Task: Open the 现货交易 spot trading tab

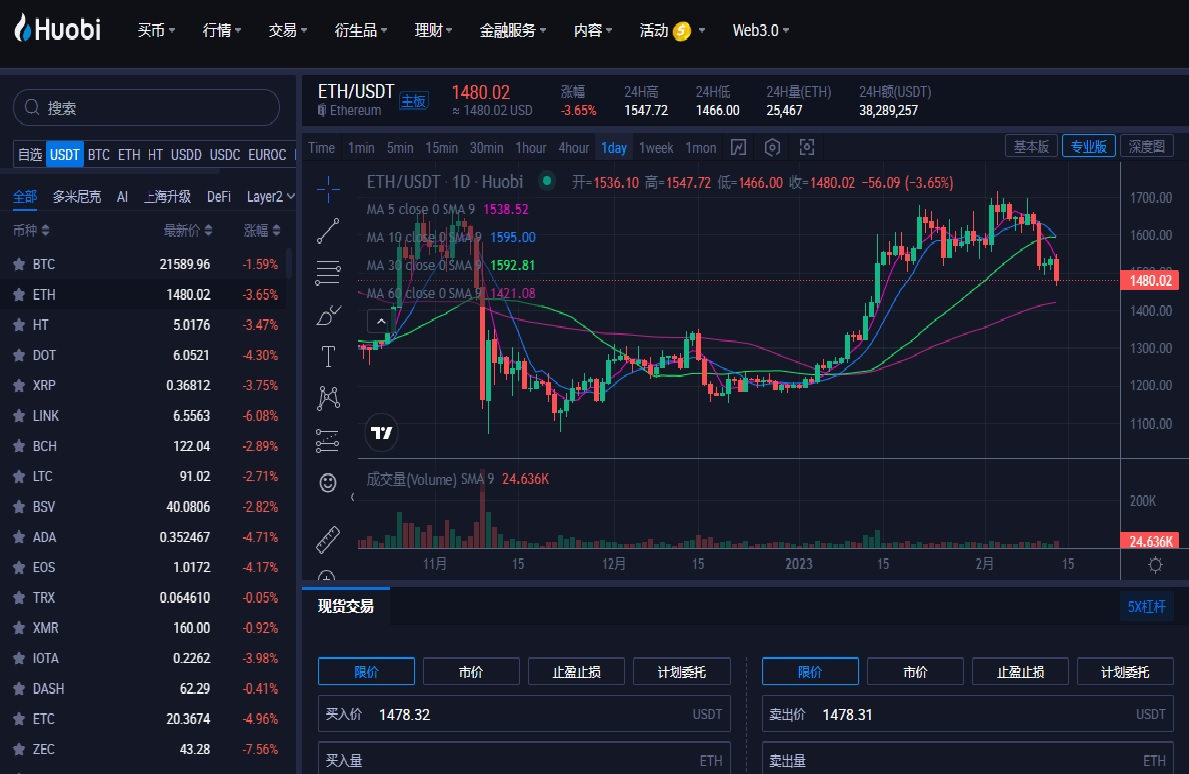Action: coord(346,606)
